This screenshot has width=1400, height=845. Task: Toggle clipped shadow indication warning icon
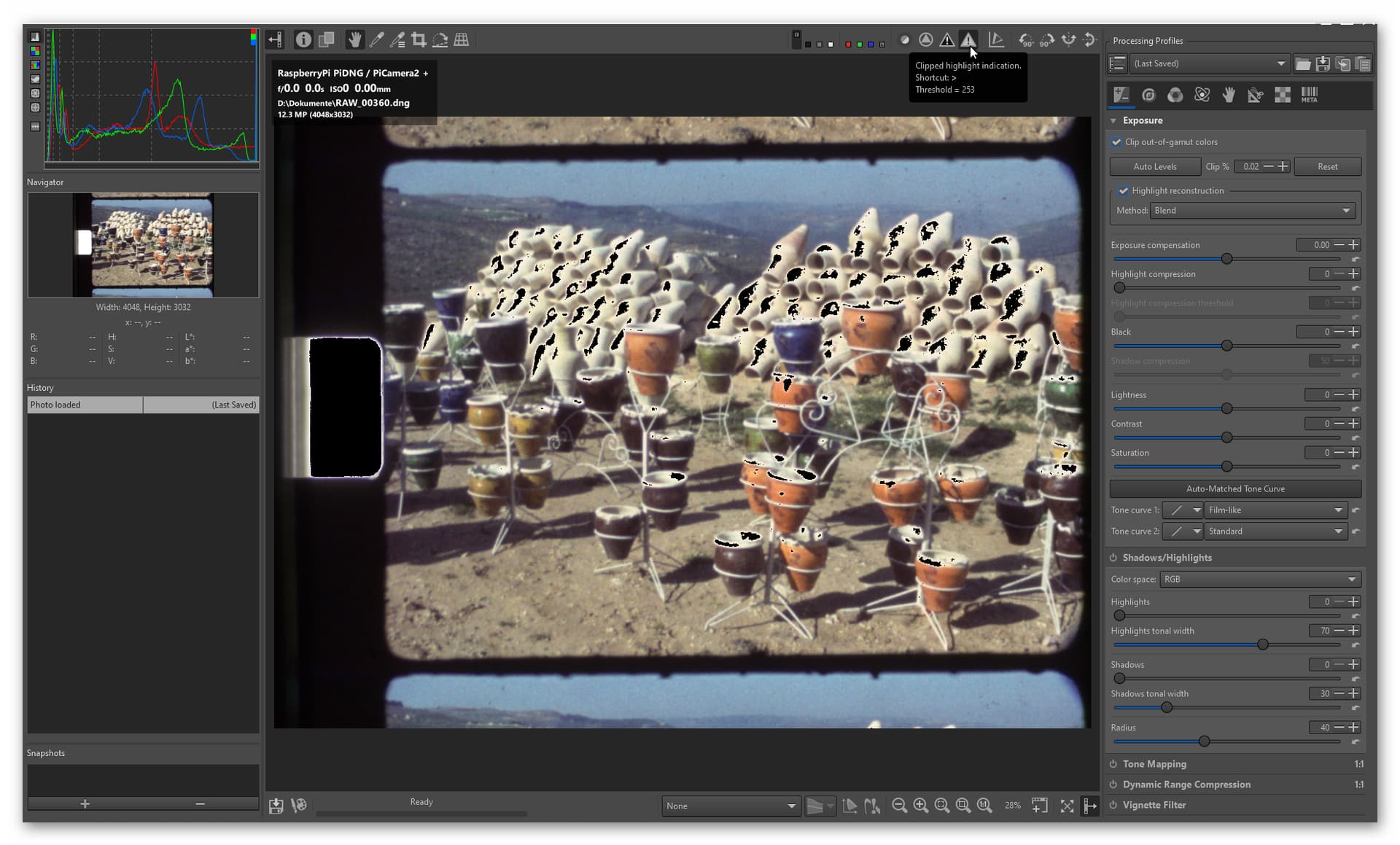pyautogui.click(x=946, y=40)
